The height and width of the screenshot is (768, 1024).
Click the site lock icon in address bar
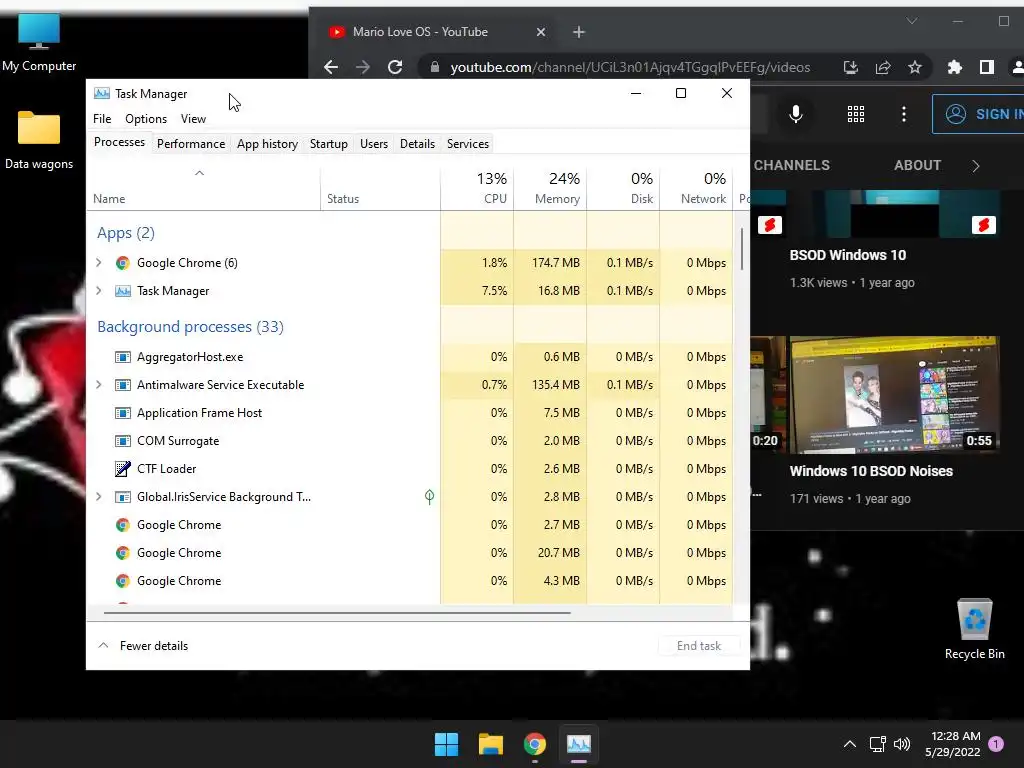click(x=434, y=67)
